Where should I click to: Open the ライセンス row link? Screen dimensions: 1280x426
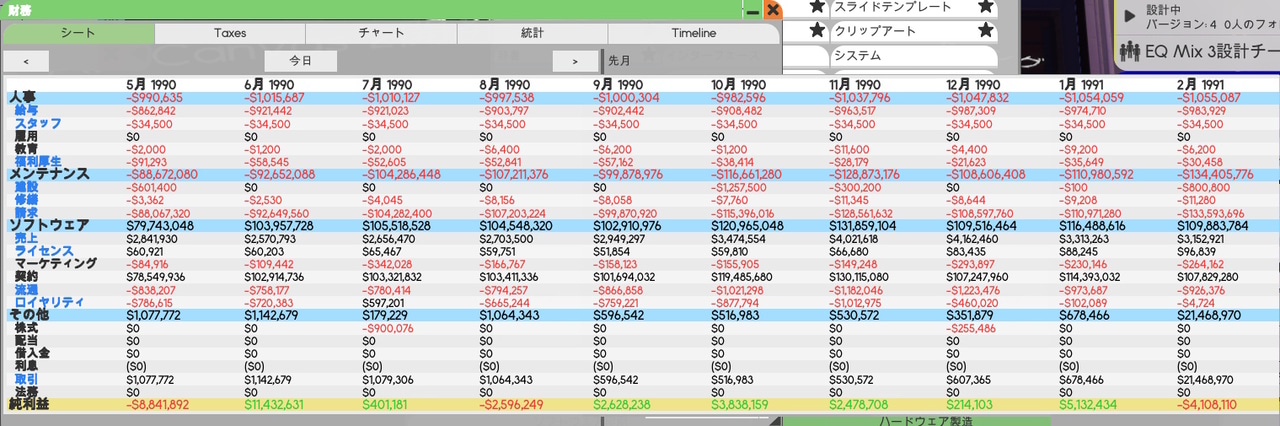click(x=43, y=251)
